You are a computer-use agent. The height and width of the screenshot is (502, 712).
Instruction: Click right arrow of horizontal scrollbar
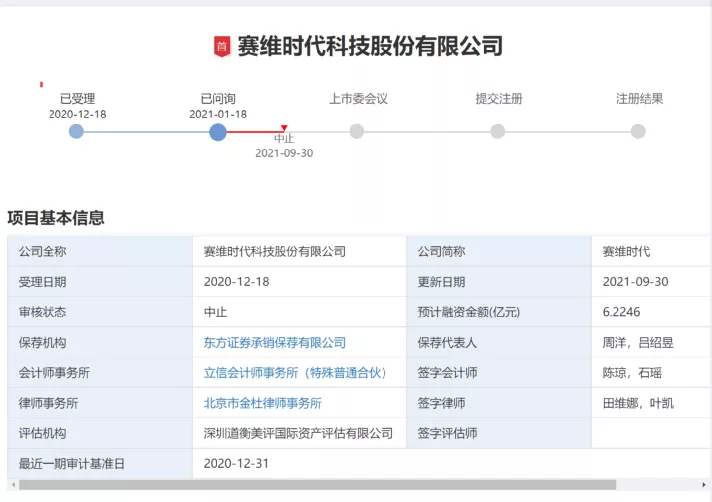coord(704,485)
